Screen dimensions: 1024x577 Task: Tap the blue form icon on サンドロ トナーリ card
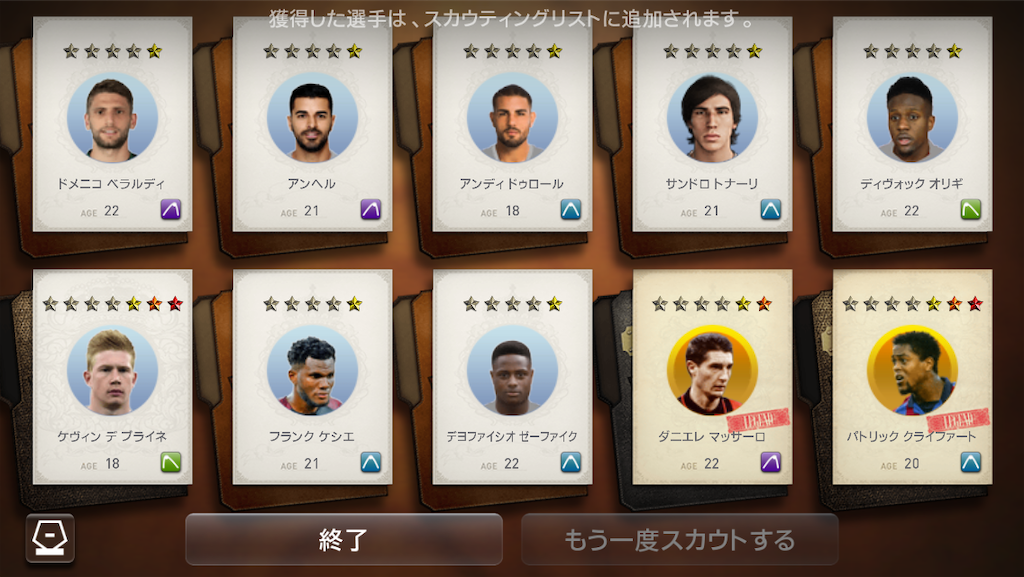771,210
